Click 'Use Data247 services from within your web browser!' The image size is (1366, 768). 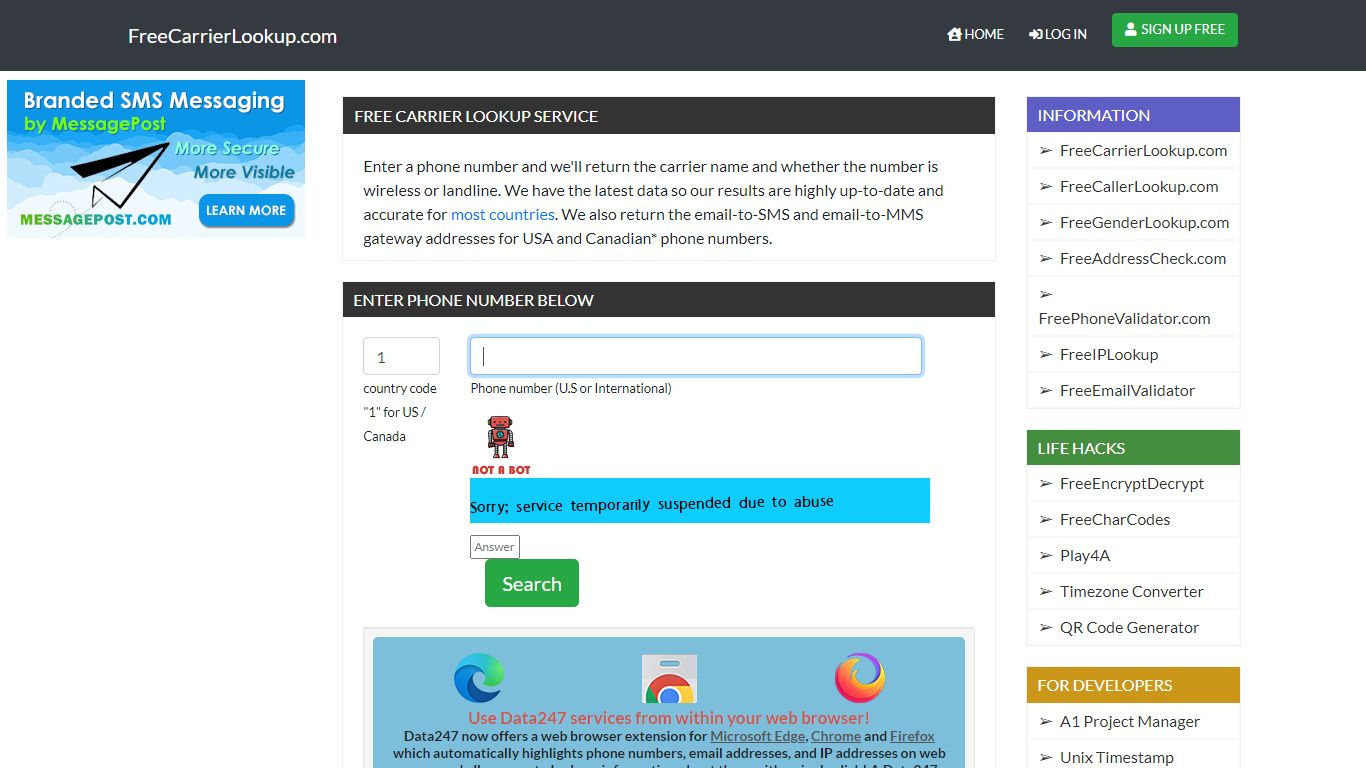pos(669,718)
